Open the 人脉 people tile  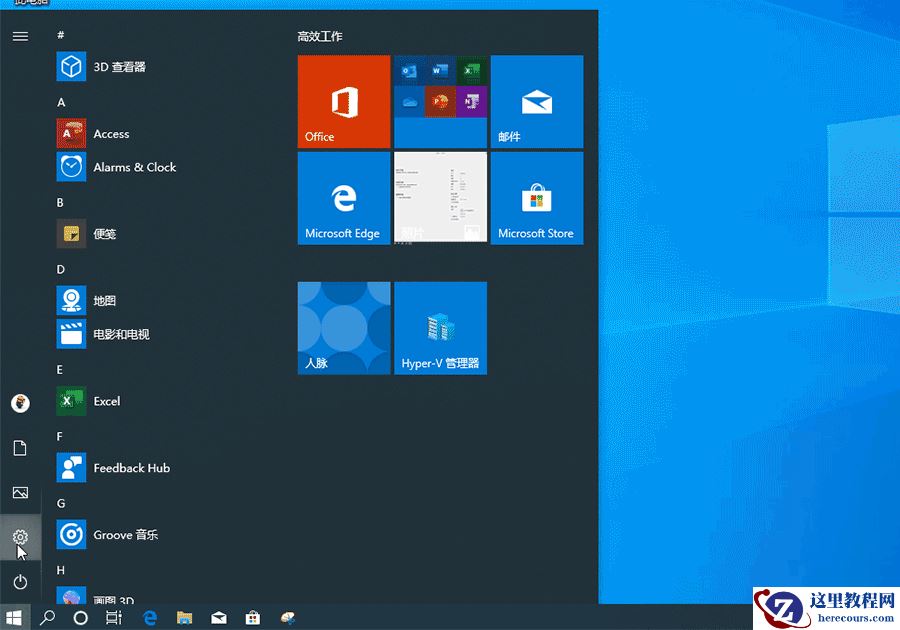[x=344, y=328]
